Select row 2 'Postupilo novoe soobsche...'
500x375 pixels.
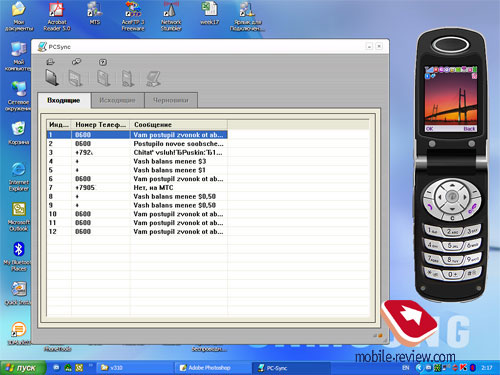click(x=137, y=144)
